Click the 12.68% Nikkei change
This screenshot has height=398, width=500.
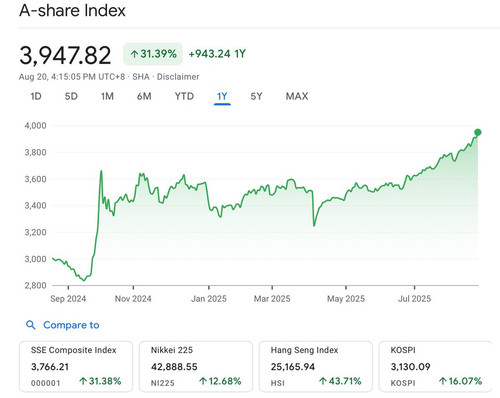[220, 381]
